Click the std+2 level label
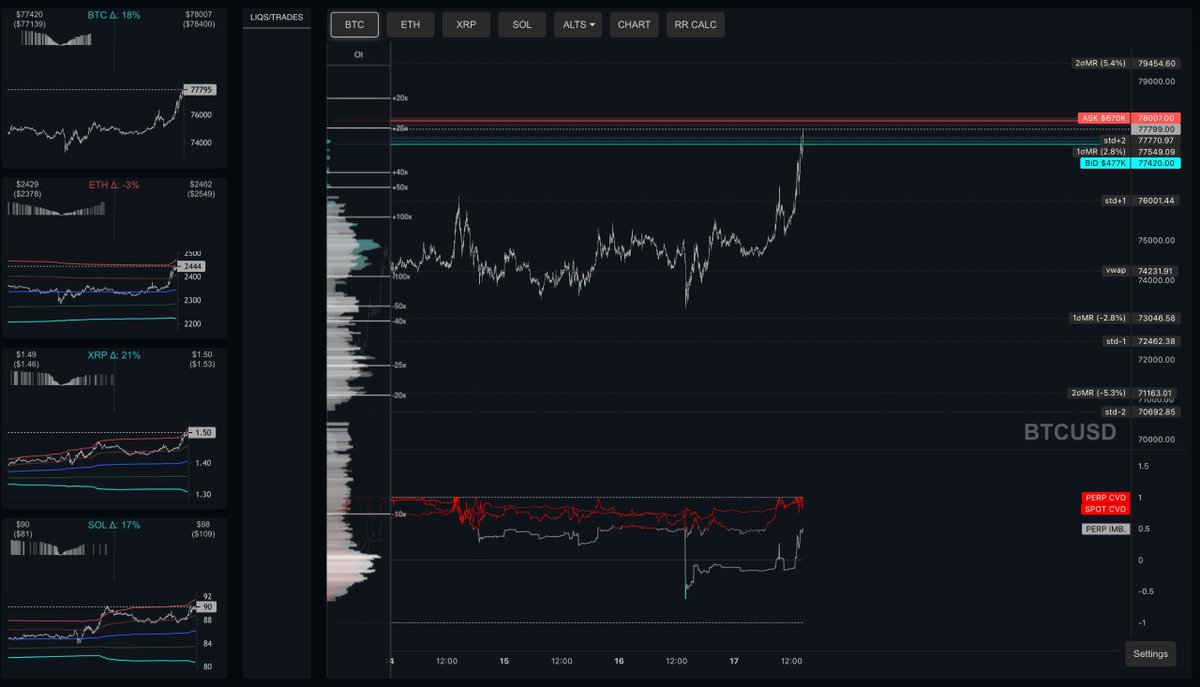 pos(1115,141)
